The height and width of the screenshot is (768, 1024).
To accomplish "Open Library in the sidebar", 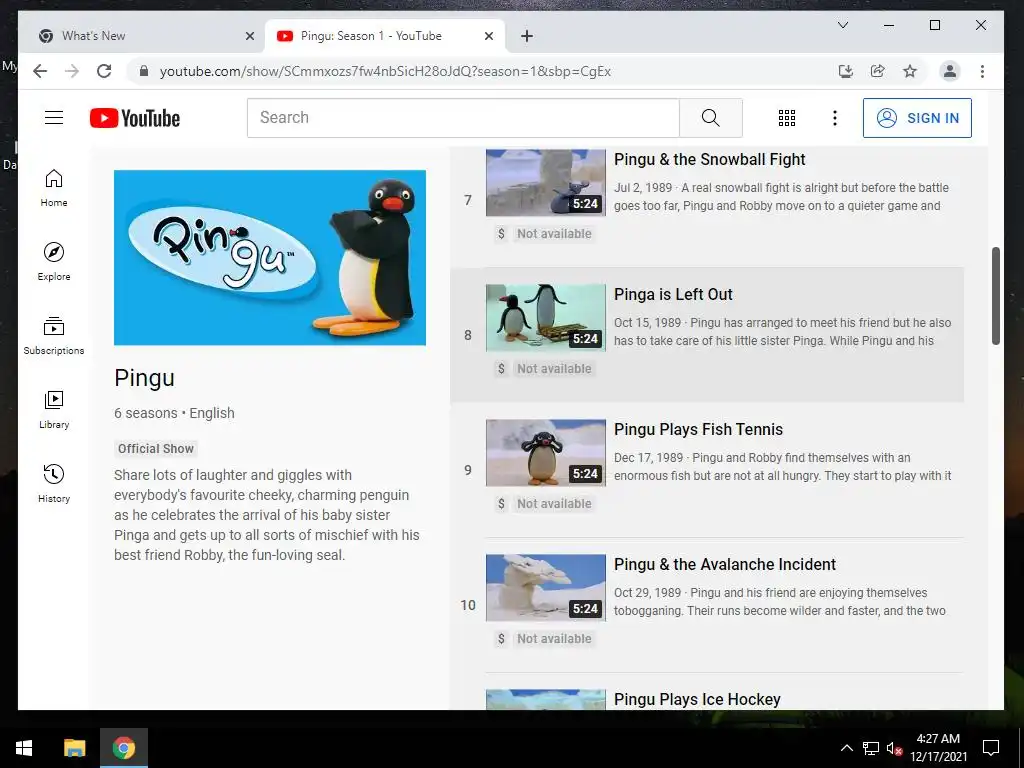I will (x=54, y=409).
